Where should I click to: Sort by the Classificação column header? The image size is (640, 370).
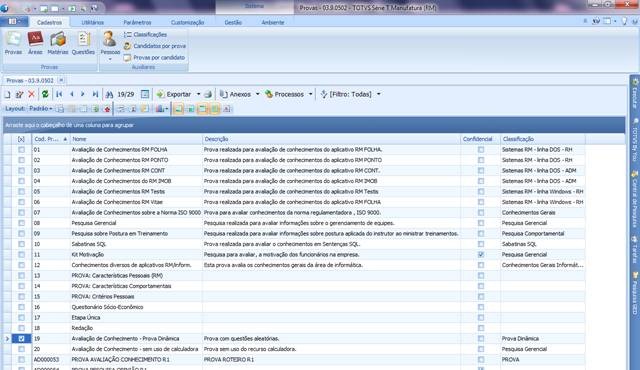click(543, 139)
